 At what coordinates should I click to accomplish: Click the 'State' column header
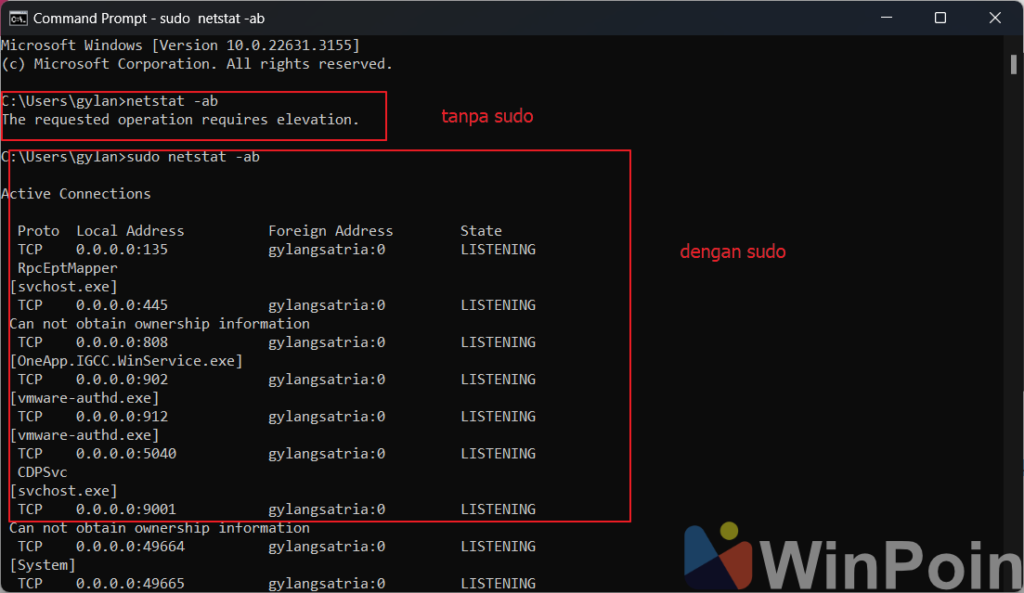tap(481, 231)
